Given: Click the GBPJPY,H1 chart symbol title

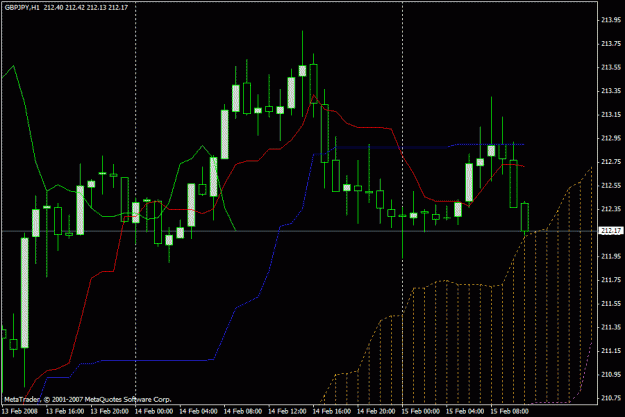Looking at the screenshot, I should click(22, 7).
